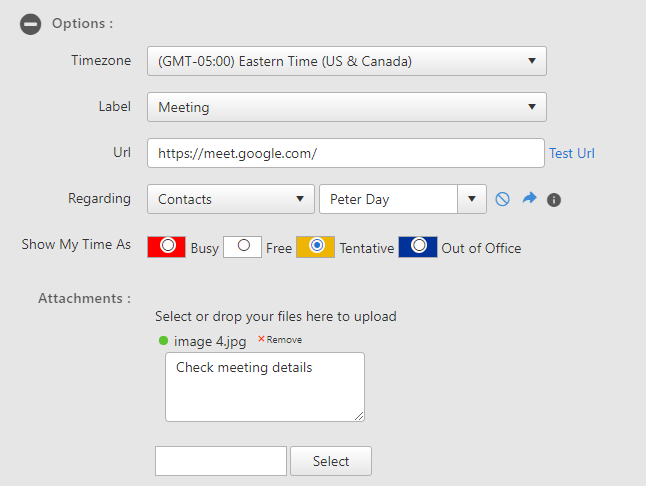Click the textarea resize grip handle
Image resolution: width=646 pixels, height=486 pixels.
(359, 416)
